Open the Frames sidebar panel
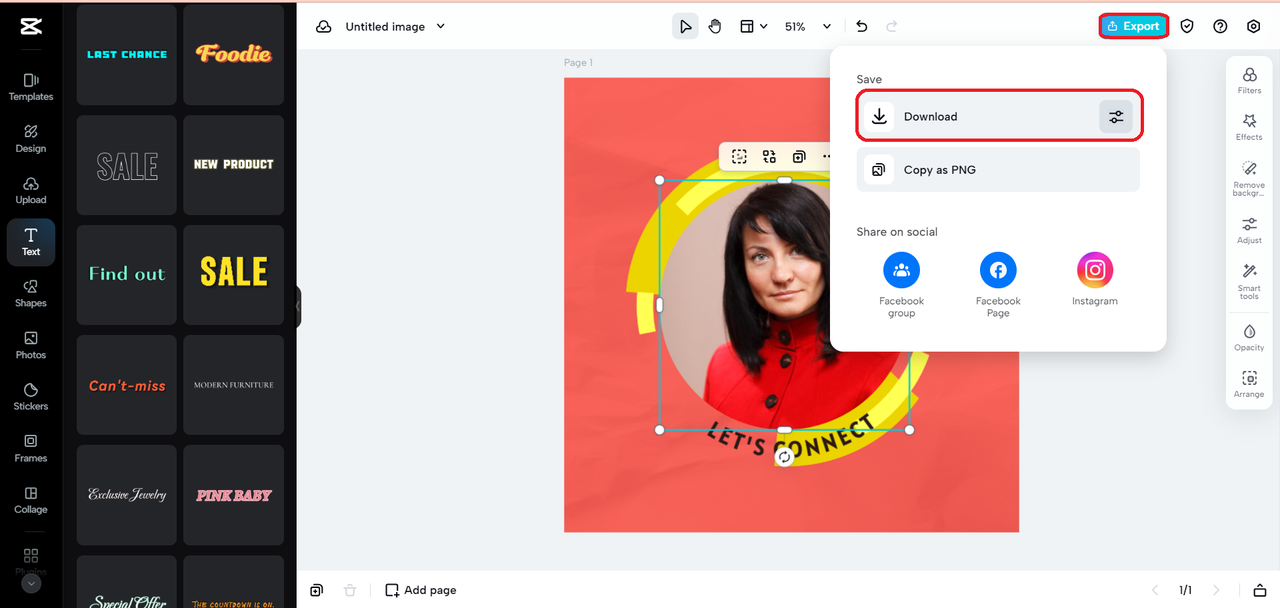This screenshot has height=608, width=1280. point(31,449)
